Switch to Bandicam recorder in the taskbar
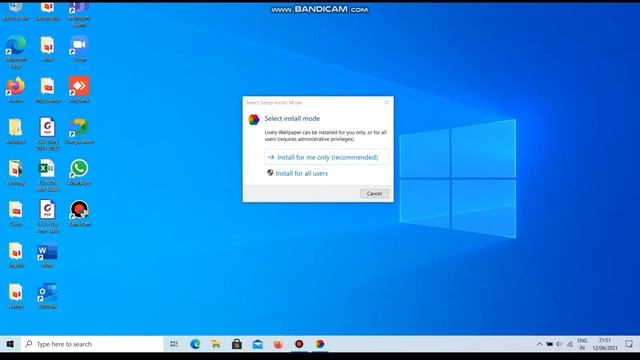Image resolution: width=640 pixels, height=360 pixels. click(299, 344)
